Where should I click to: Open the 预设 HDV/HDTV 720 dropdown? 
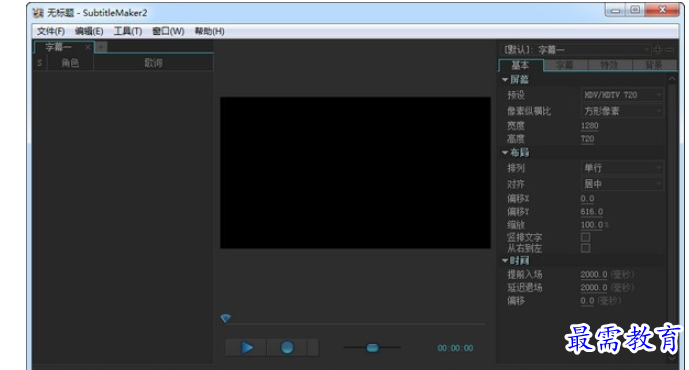point(622,95)
